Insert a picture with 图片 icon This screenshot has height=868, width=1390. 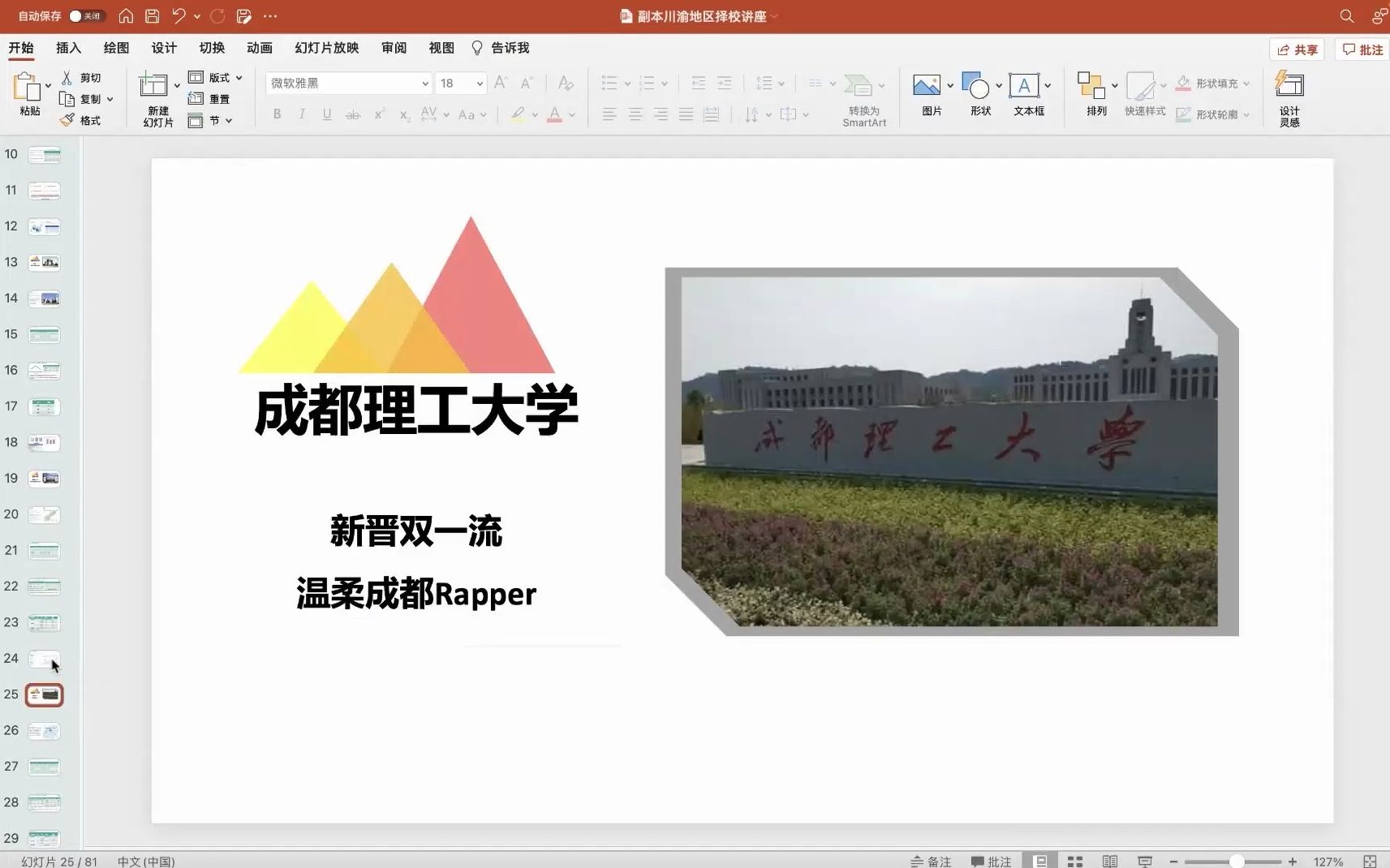click(x=926, y=85)
